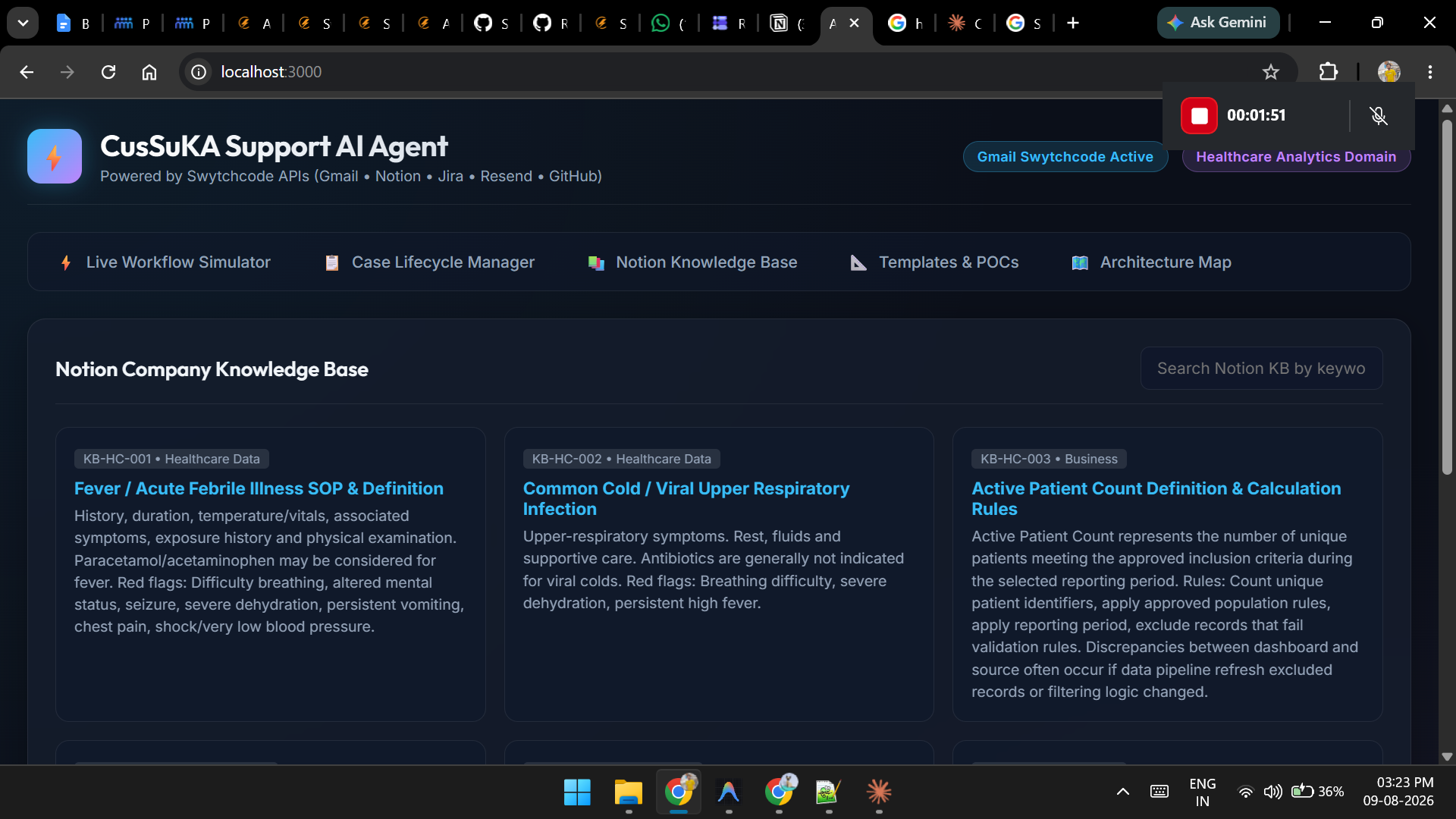Open the Notion Knowledge Base tab

(692, 262)
